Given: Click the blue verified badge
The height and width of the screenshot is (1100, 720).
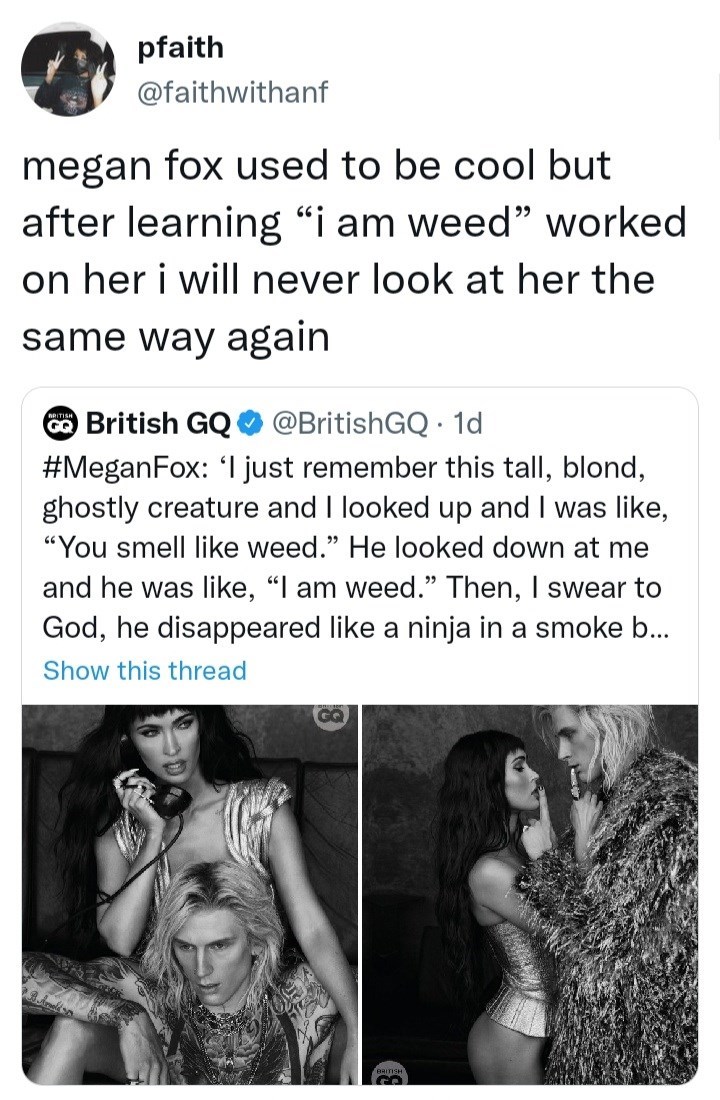Looking at the screenshot, I should 249,425.
